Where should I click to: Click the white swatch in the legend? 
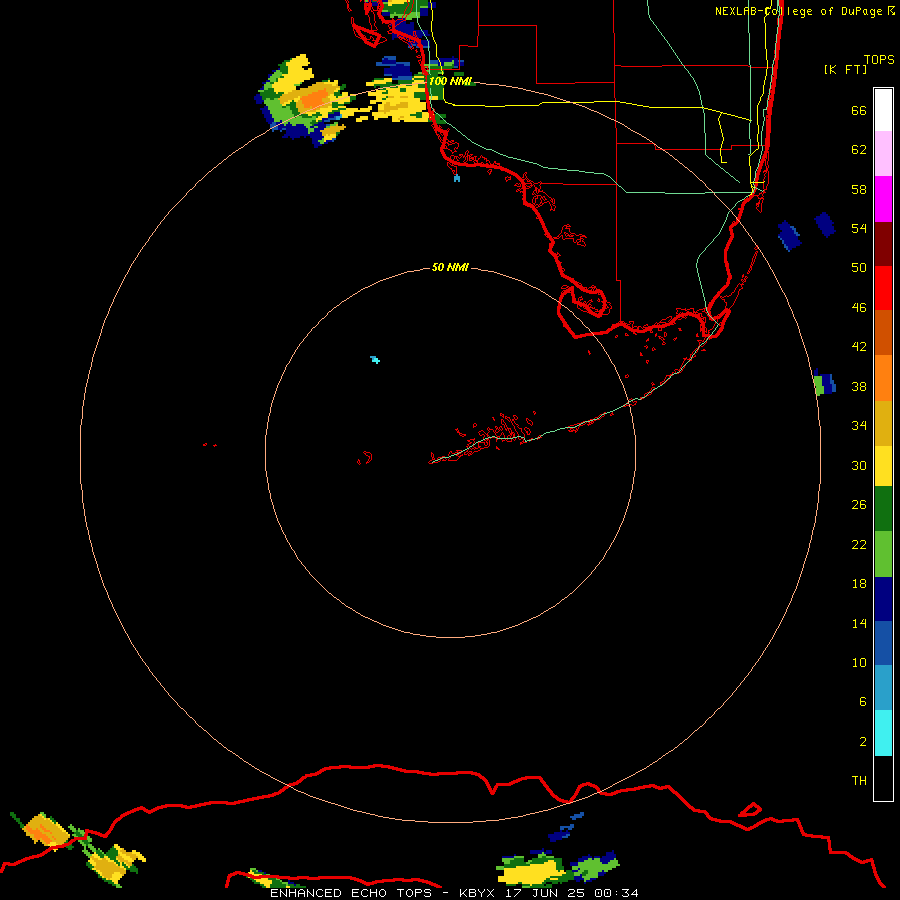coord(883,110)
